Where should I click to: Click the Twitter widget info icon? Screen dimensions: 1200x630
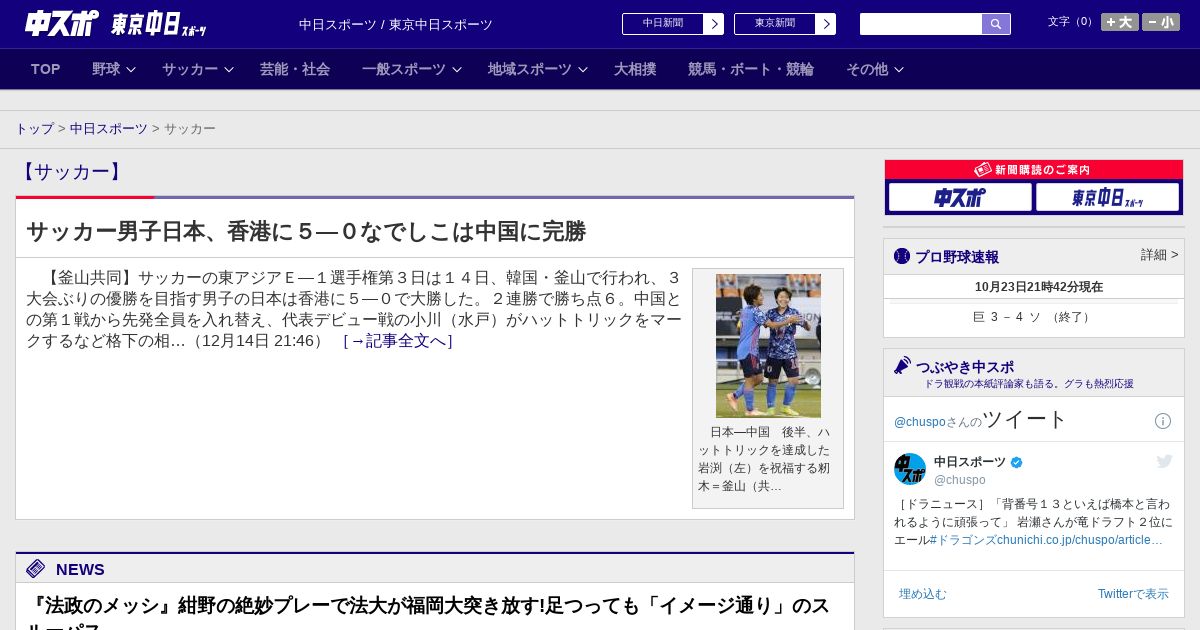1163,421
